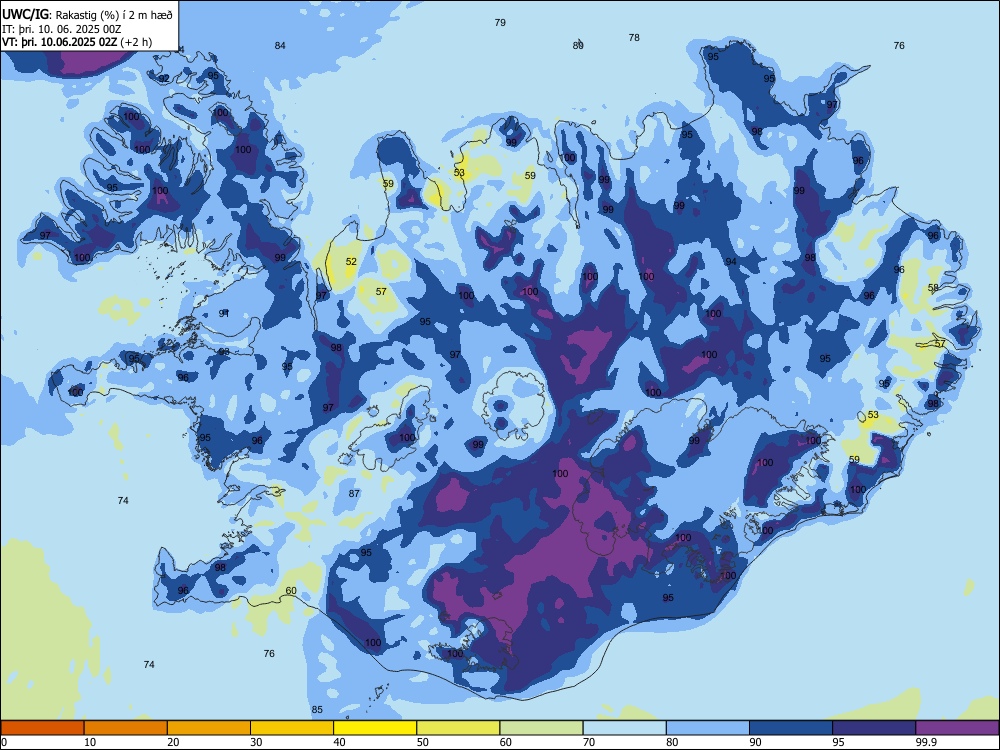Select the '94' value in the northeast interior
1000x750 pixels.
pos(731,261)
